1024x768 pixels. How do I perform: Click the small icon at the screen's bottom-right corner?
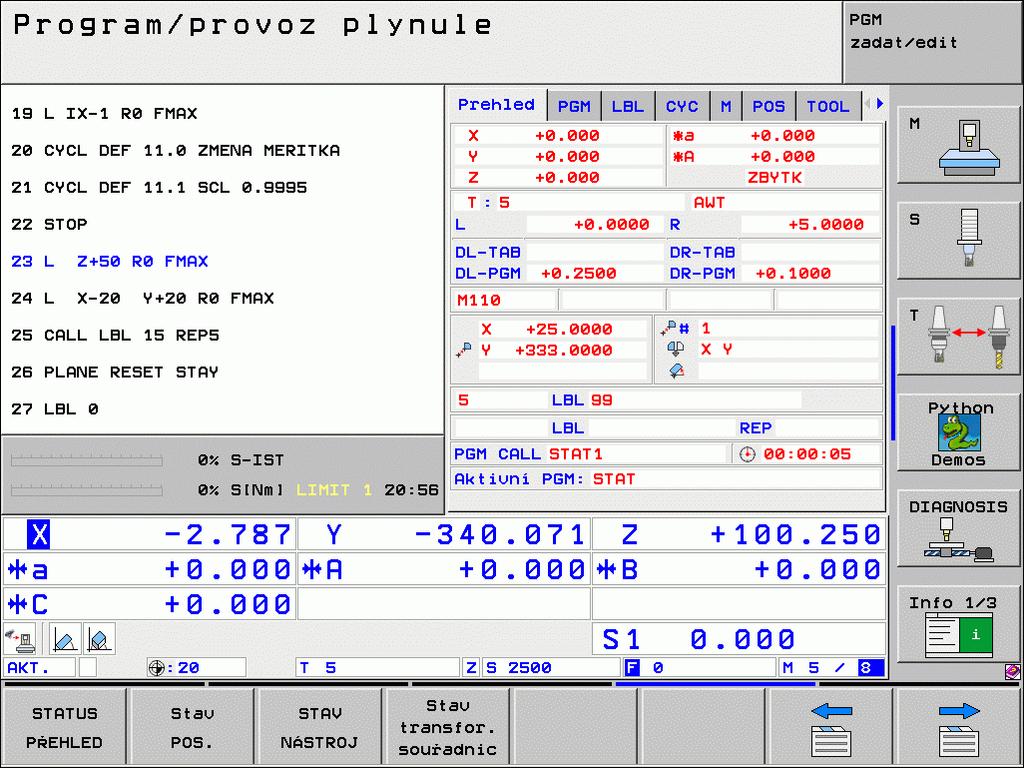tap(1012, 671)
